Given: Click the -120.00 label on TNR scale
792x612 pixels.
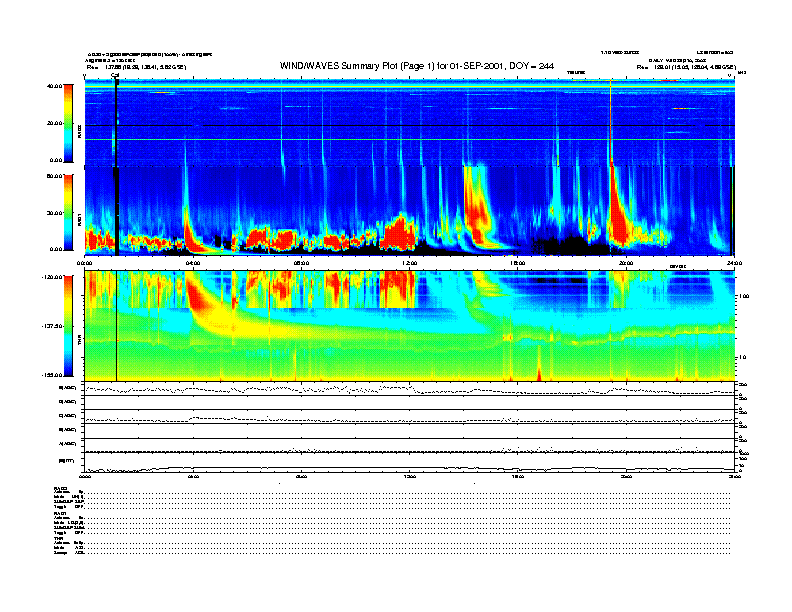Looking at the screenshot, I should [x=52, y=277].
